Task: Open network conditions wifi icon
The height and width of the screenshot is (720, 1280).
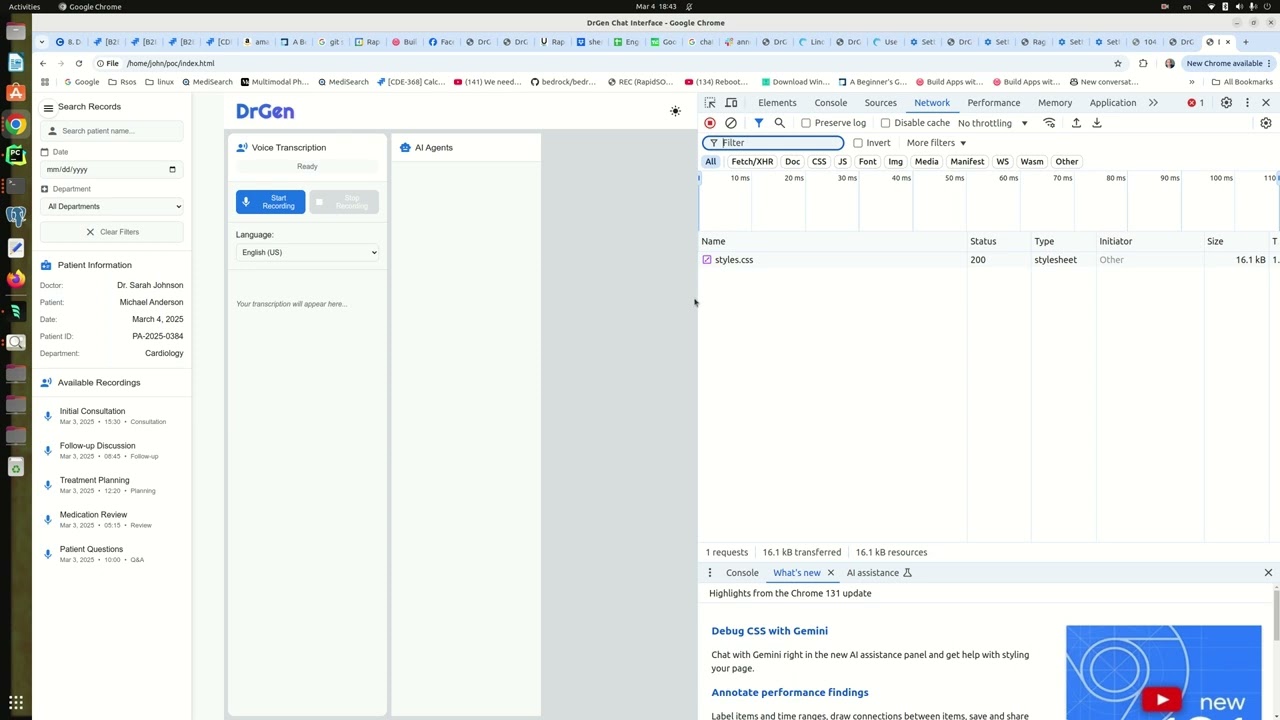Action: (x=1049, y=123)
